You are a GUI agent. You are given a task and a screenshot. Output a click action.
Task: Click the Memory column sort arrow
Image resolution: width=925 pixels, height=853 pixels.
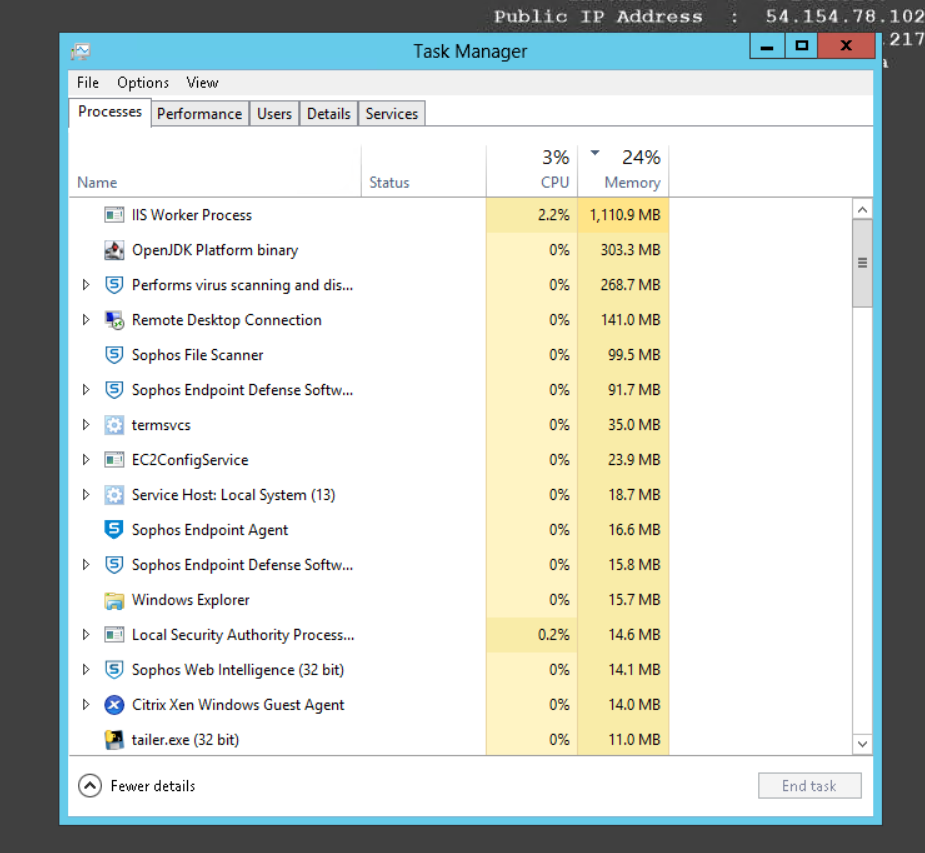(595, 153)
